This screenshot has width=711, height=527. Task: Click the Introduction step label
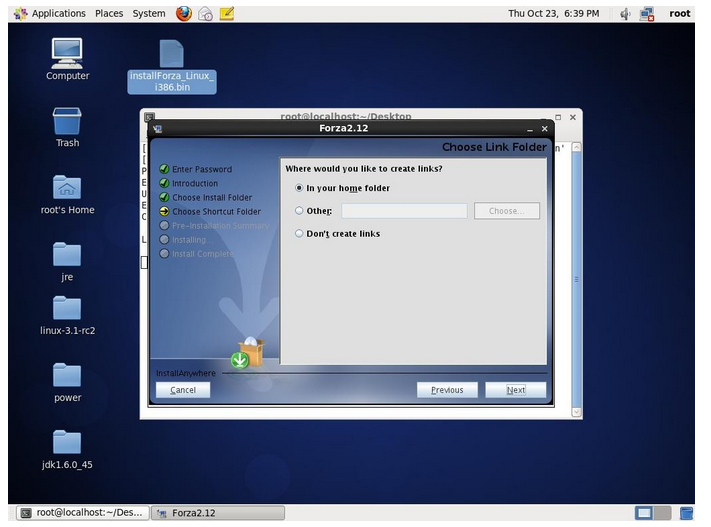point(195,183)
